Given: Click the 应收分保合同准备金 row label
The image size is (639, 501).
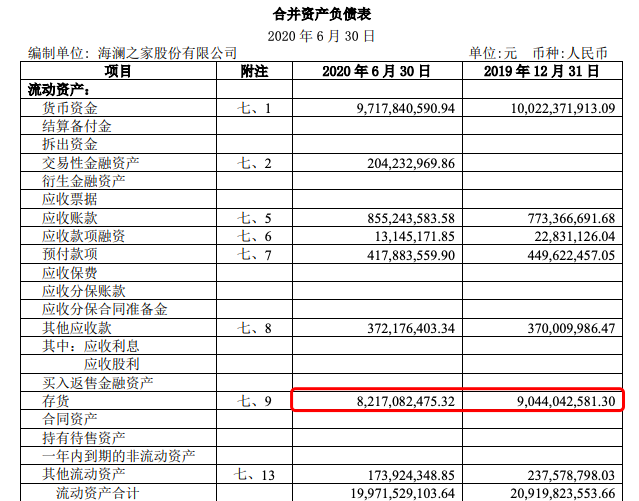Looking at the screenshot, I should pyautogui.click(x=105, y=309).
